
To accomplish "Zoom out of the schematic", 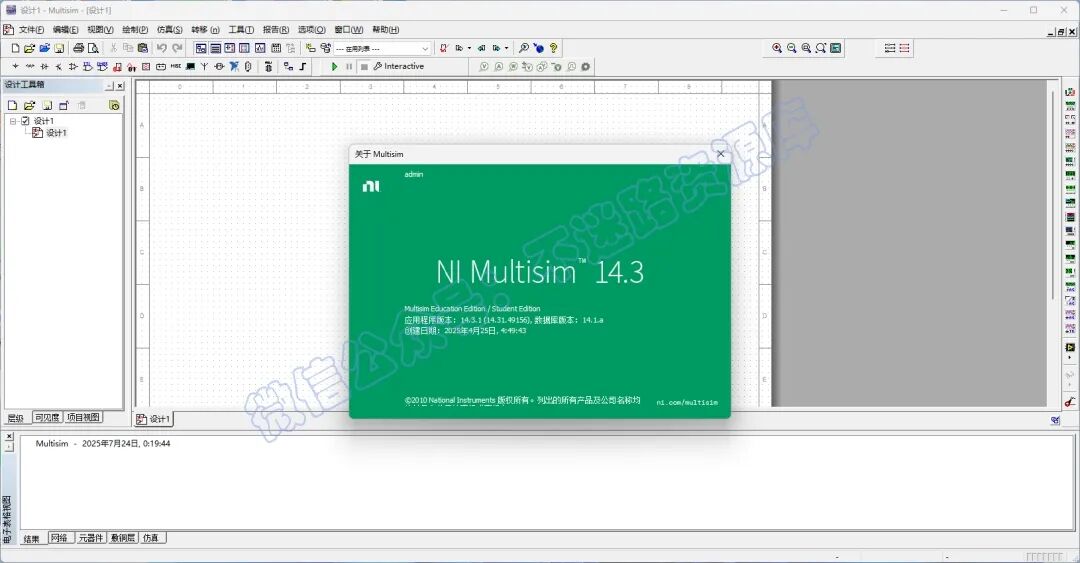I will point(791,48).
